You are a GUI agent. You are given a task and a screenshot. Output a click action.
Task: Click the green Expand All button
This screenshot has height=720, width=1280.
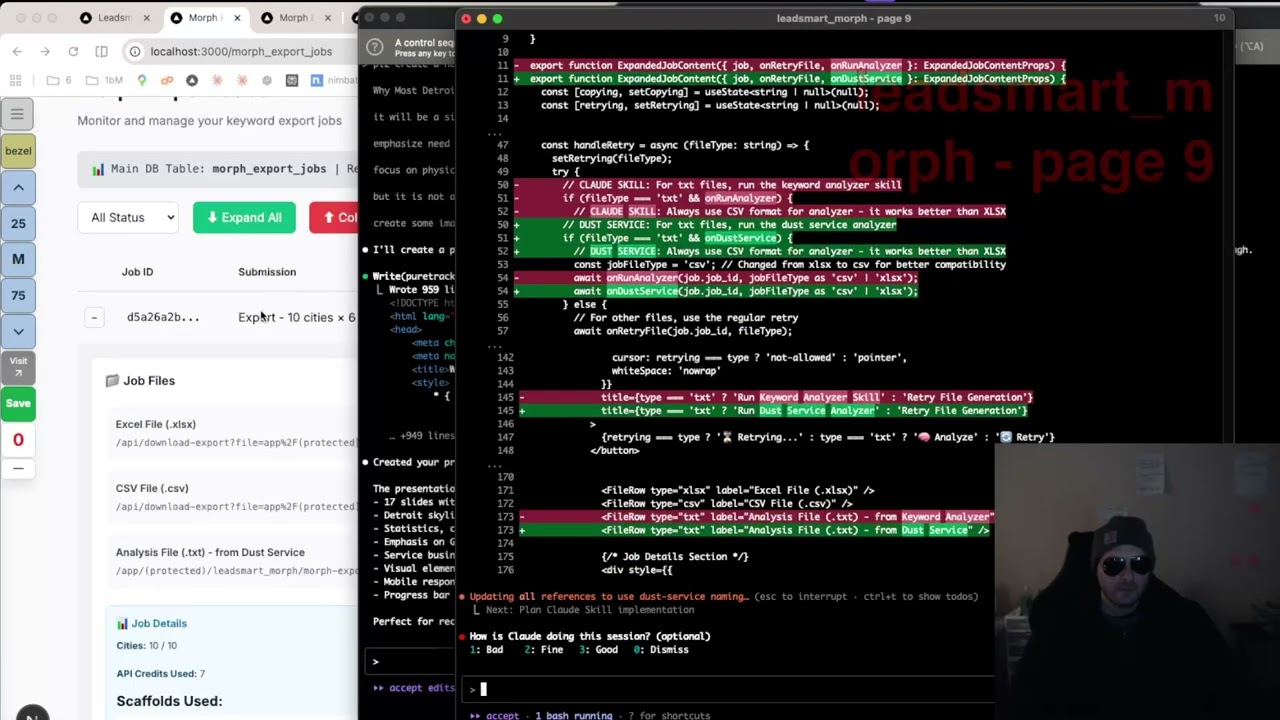click(x=244, y=217)
